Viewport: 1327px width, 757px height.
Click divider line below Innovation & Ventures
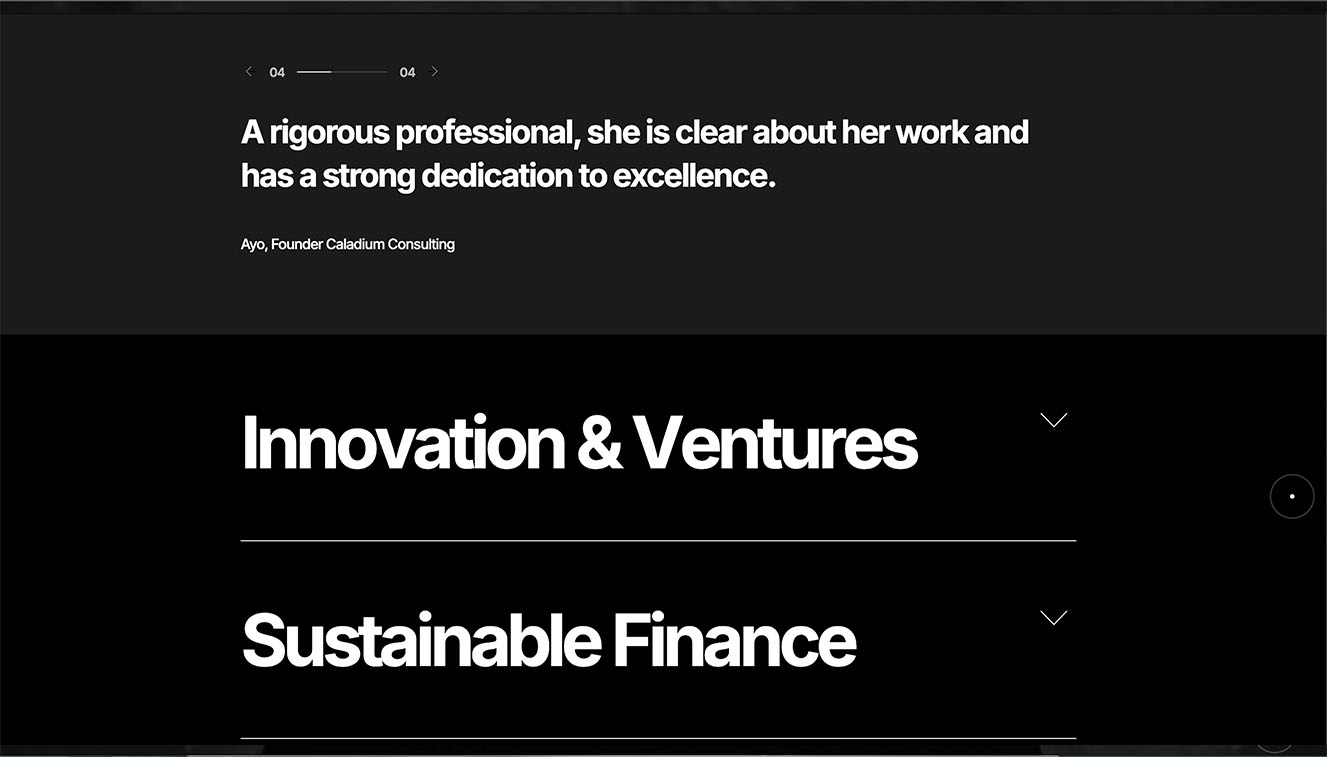(658, 541)
